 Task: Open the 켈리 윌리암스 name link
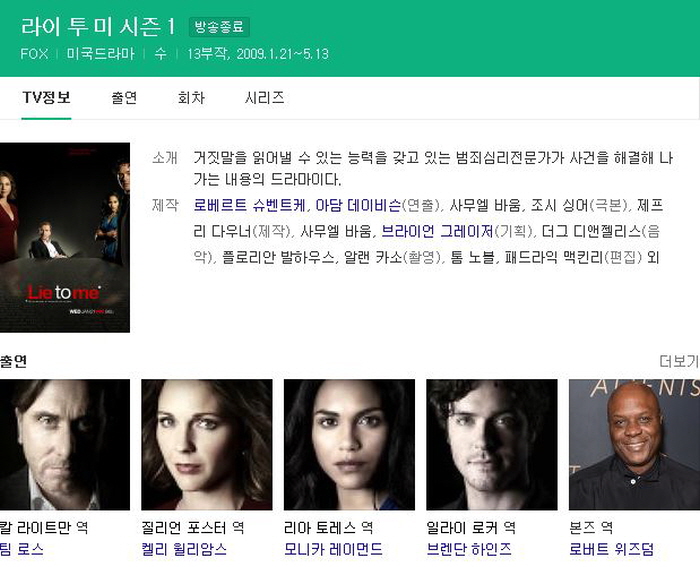tap(184, 549)
